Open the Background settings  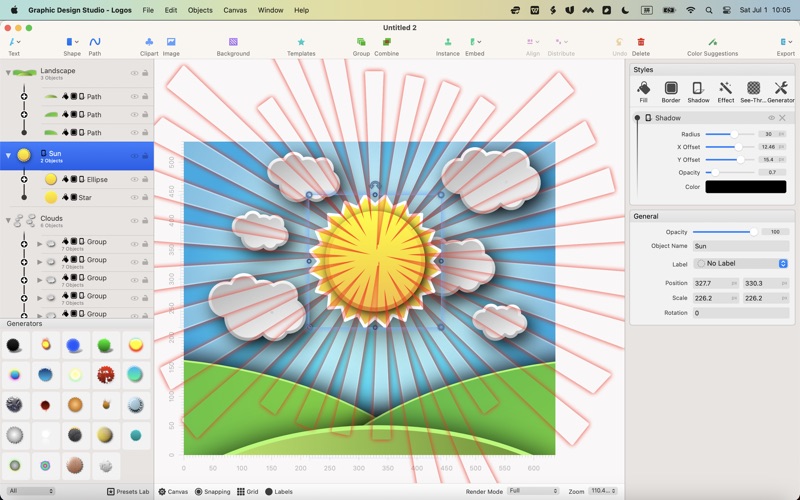(x=233, y=46)
